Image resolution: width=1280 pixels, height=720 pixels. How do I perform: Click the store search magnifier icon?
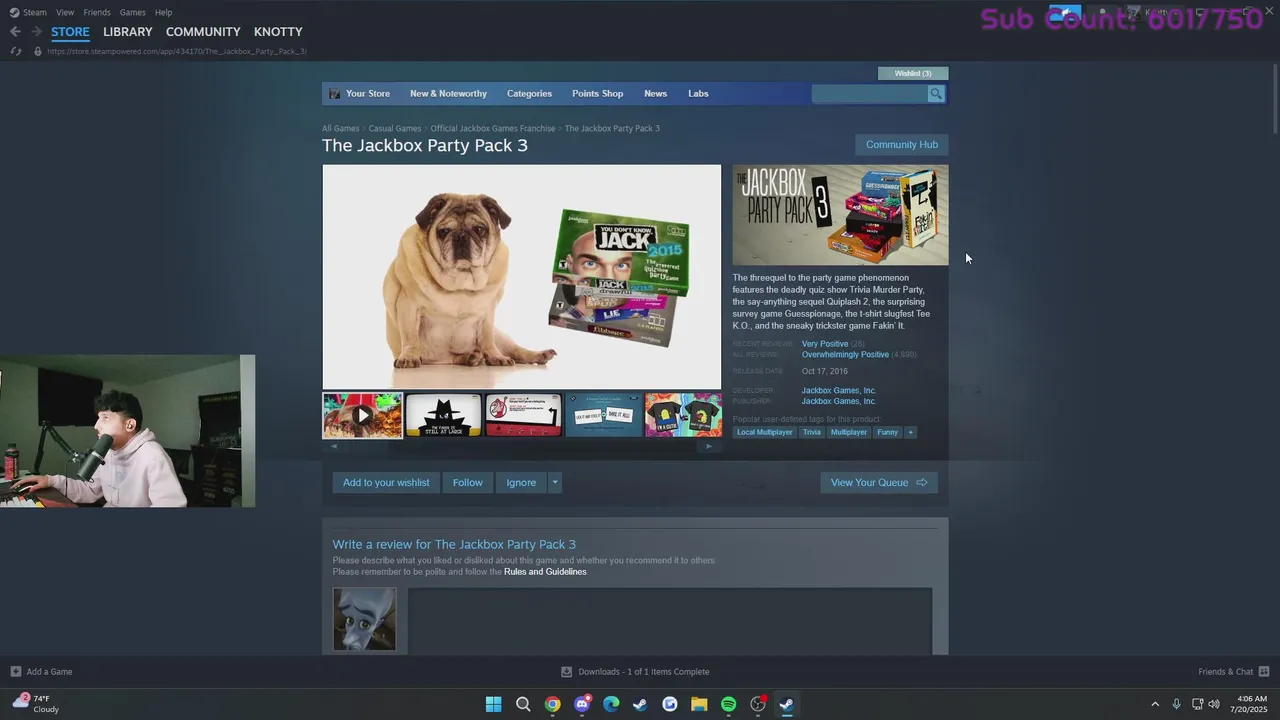point(936,94)
